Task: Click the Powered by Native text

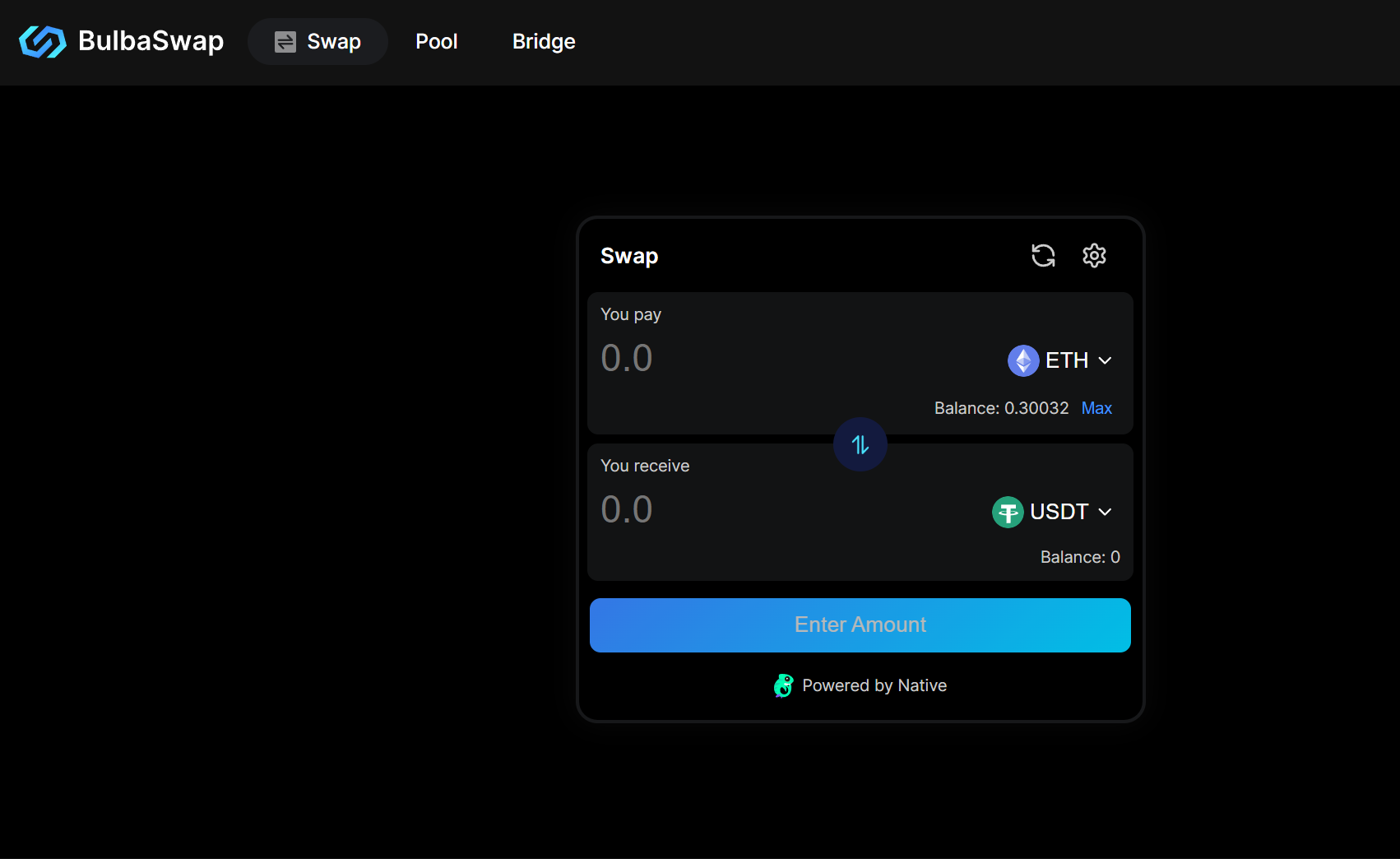Action: coord(874,685)
